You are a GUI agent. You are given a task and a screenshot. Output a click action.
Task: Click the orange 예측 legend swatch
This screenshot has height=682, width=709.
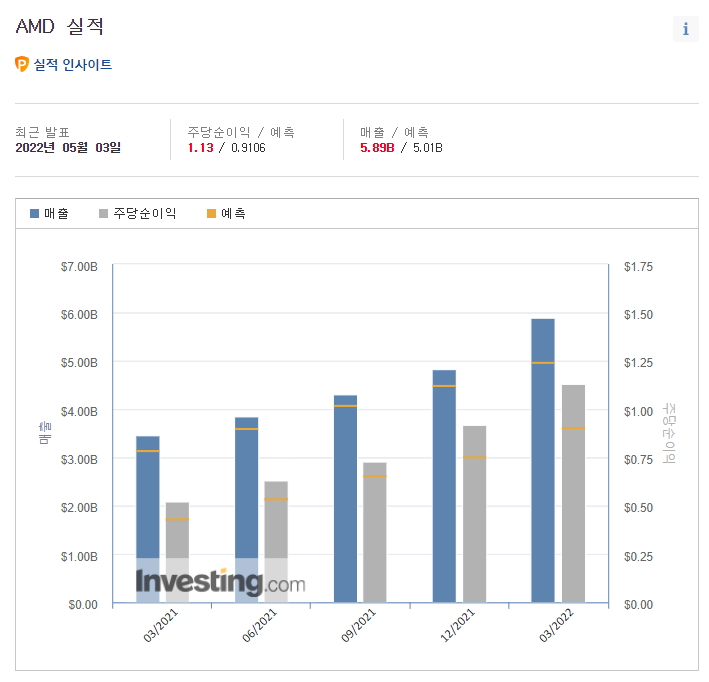pyautogui.click(x=212, y=213)
